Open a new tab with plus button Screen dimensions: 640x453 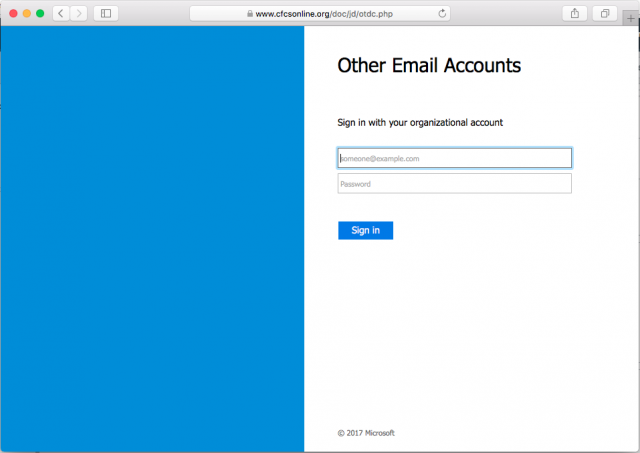(x=631, y=18)
